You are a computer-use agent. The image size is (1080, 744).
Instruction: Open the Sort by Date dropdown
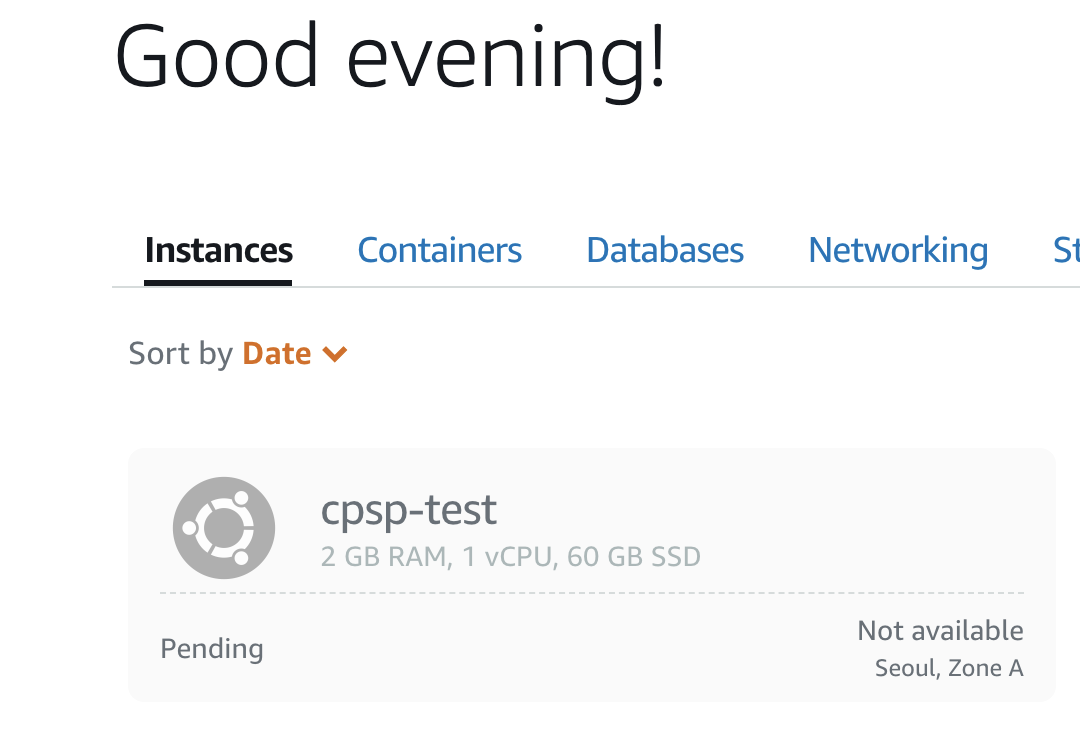(238, 353)
